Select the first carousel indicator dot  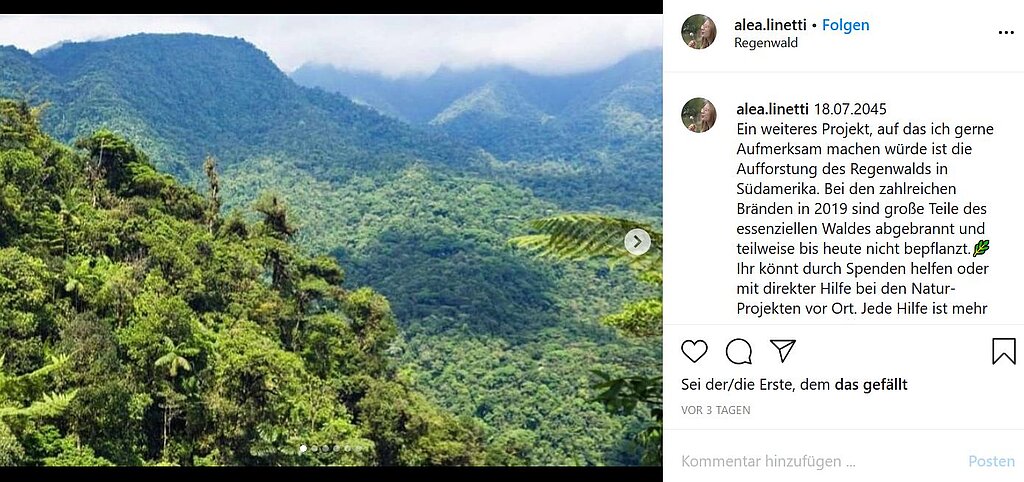tap(304, 449)
